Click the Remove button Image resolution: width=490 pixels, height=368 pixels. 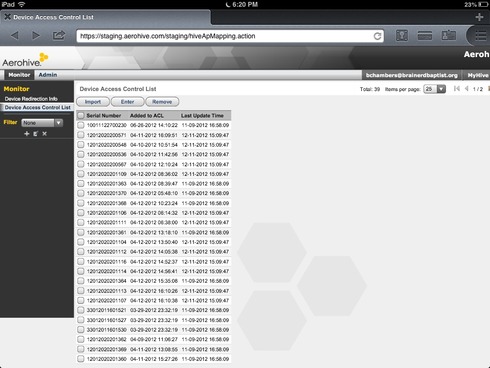162,102
